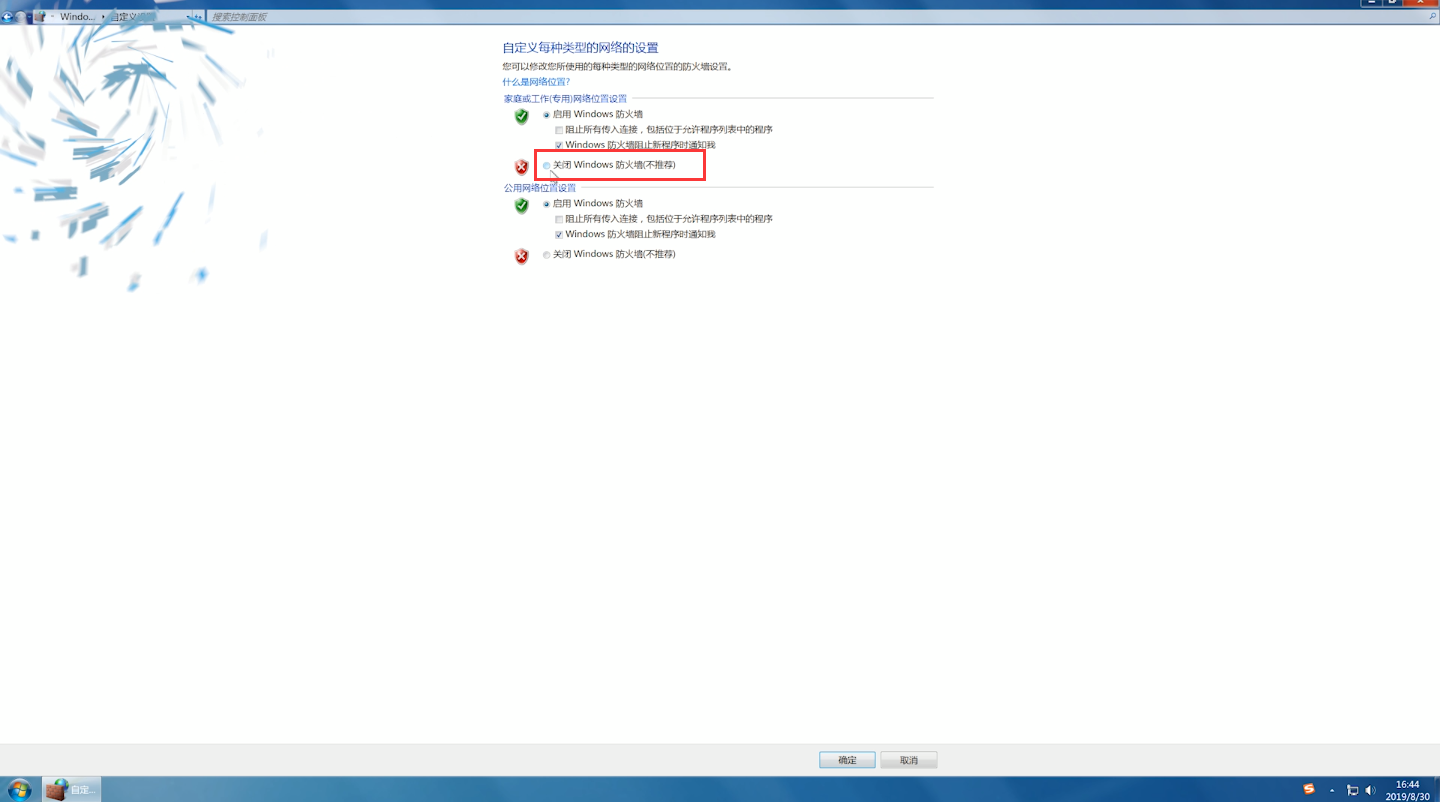Screen dimensions: 1440x802
Task: Click the firewall 自定... taskbar button
Action: pyautogui.click(x=71, y=789)
